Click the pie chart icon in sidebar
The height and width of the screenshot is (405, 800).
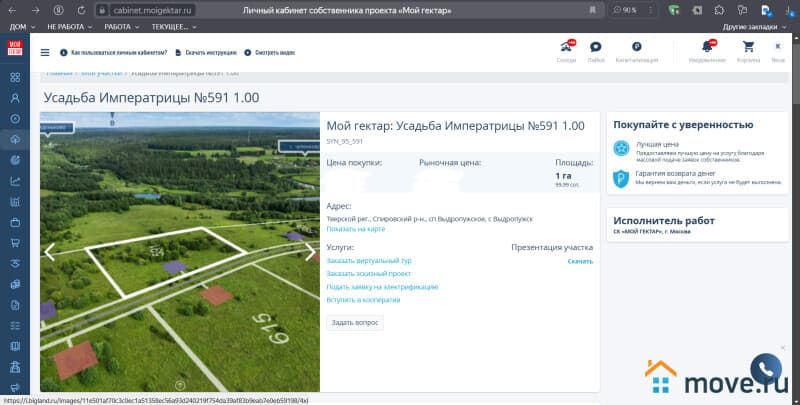pyautogui.click(x=15, y=160)
